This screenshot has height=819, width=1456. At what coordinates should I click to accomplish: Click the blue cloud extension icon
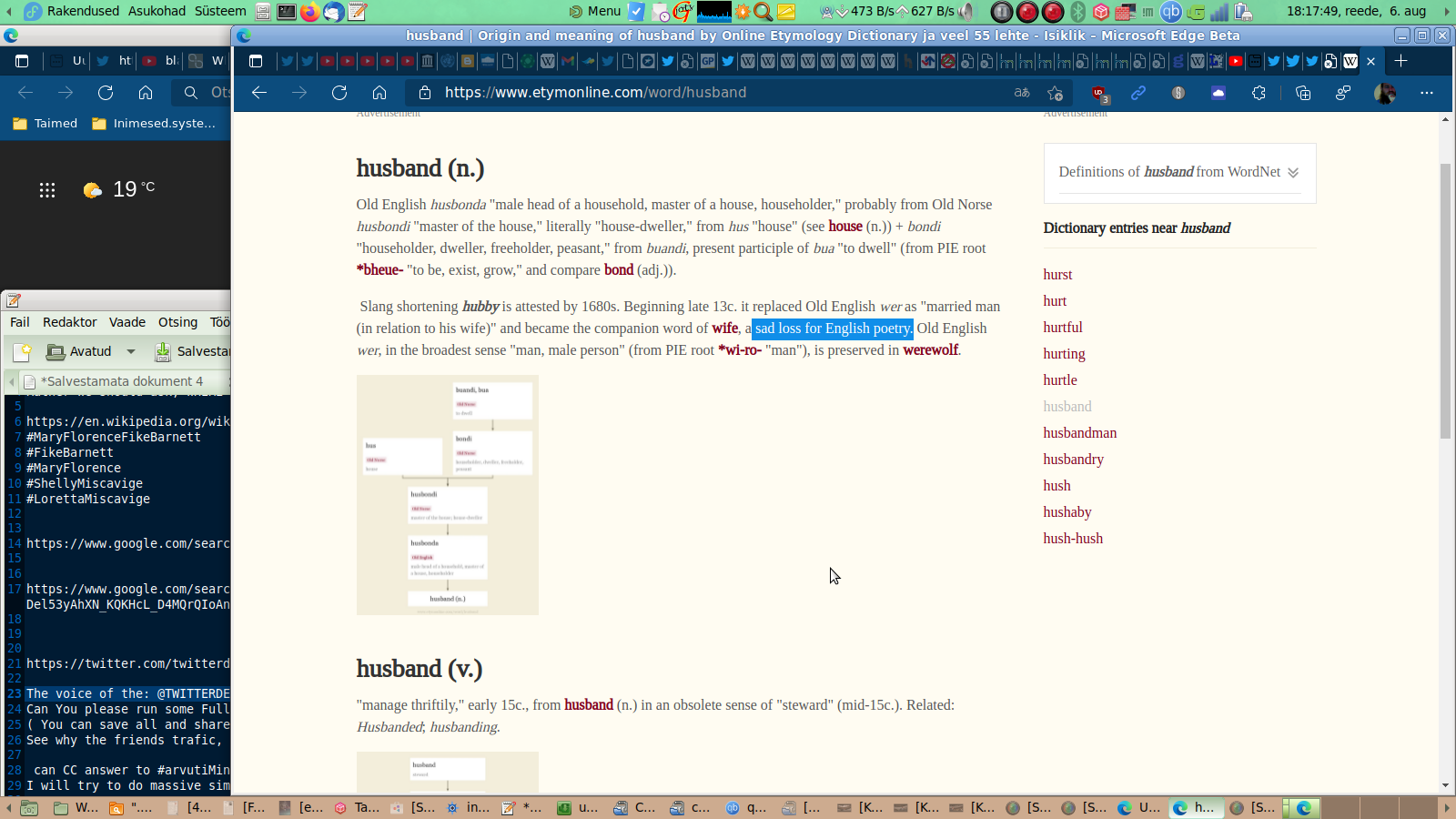coord(1218,93)
